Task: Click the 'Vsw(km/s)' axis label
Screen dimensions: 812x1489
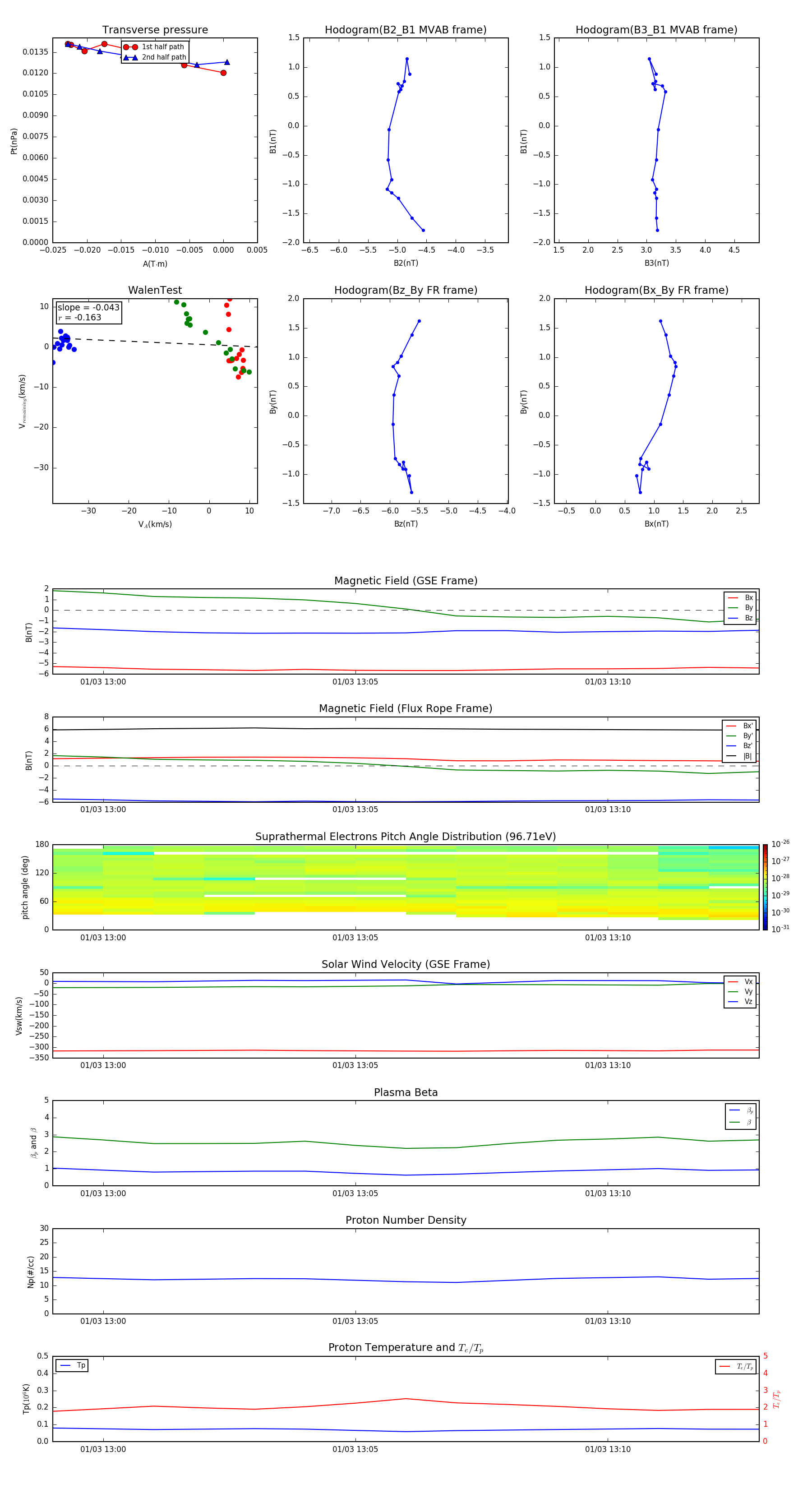Action: [19, 1016]
